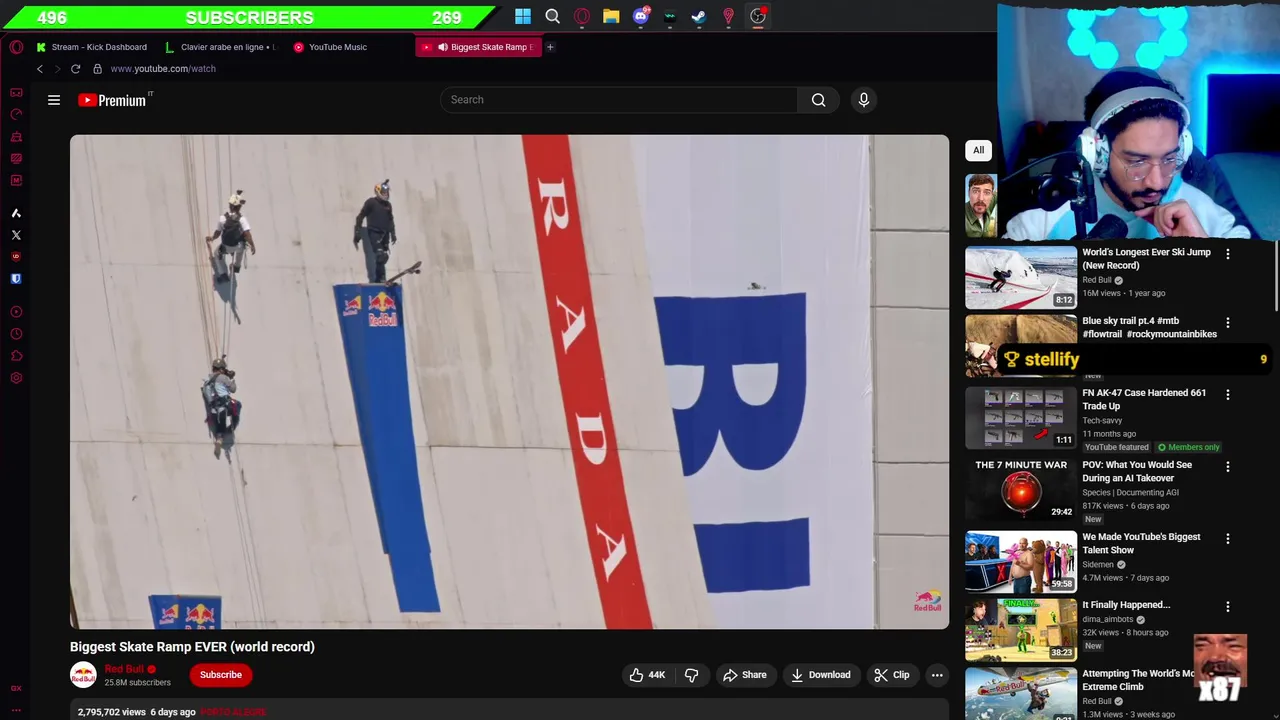Click the blue Bitwarden shield sidebar icon
This screenshot has height=720, width=1280.
pos(16,279)
